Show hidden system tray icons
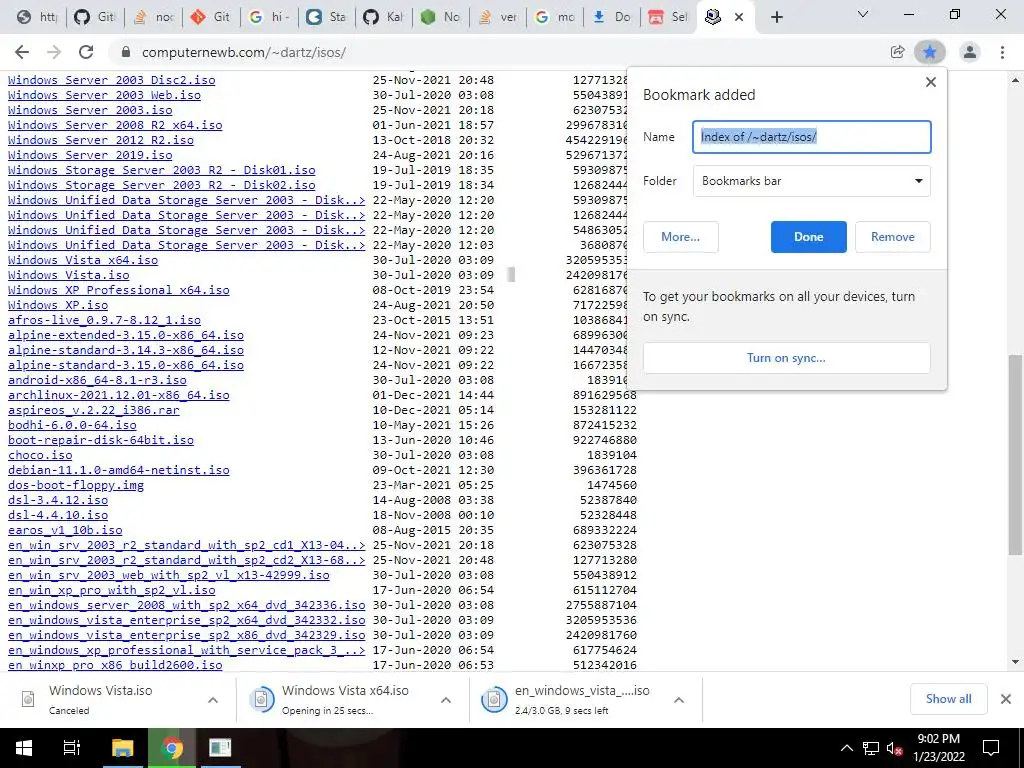 [846, 748]
